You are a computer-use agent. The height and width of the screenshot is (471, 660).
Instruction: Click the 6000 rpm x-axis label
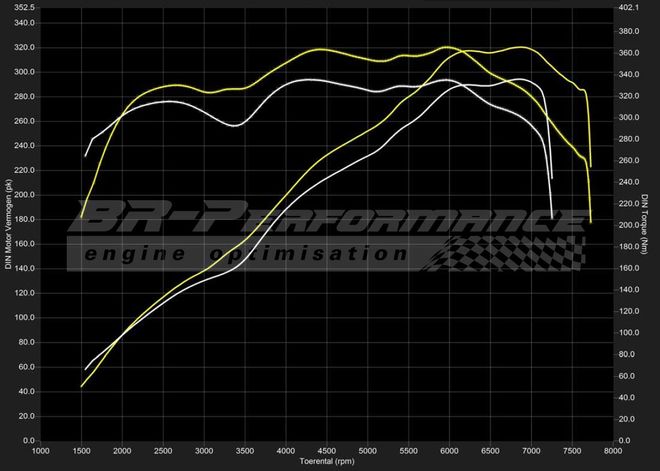click(x=449, y=451)
